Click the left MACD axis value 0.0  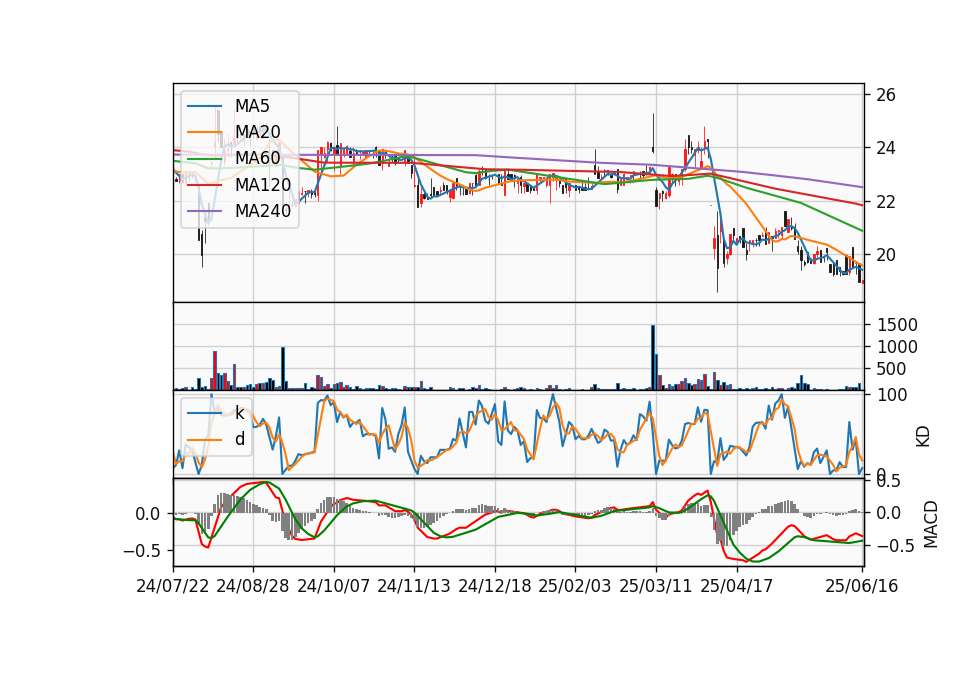(148, 514)
